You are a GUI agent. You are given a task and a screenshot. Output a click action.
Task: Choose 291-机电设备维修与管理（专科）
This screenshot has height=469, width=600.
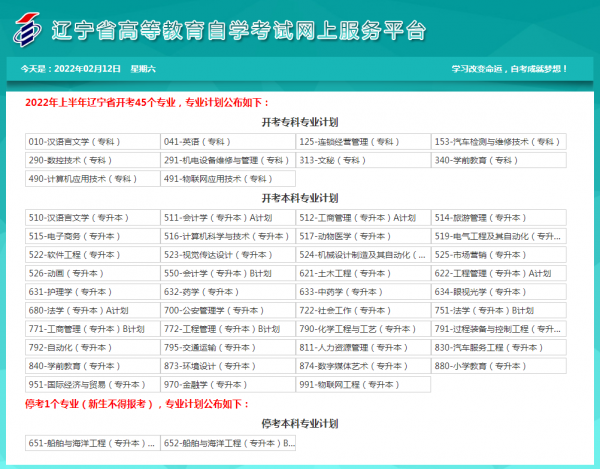click(x=228, y=160)
